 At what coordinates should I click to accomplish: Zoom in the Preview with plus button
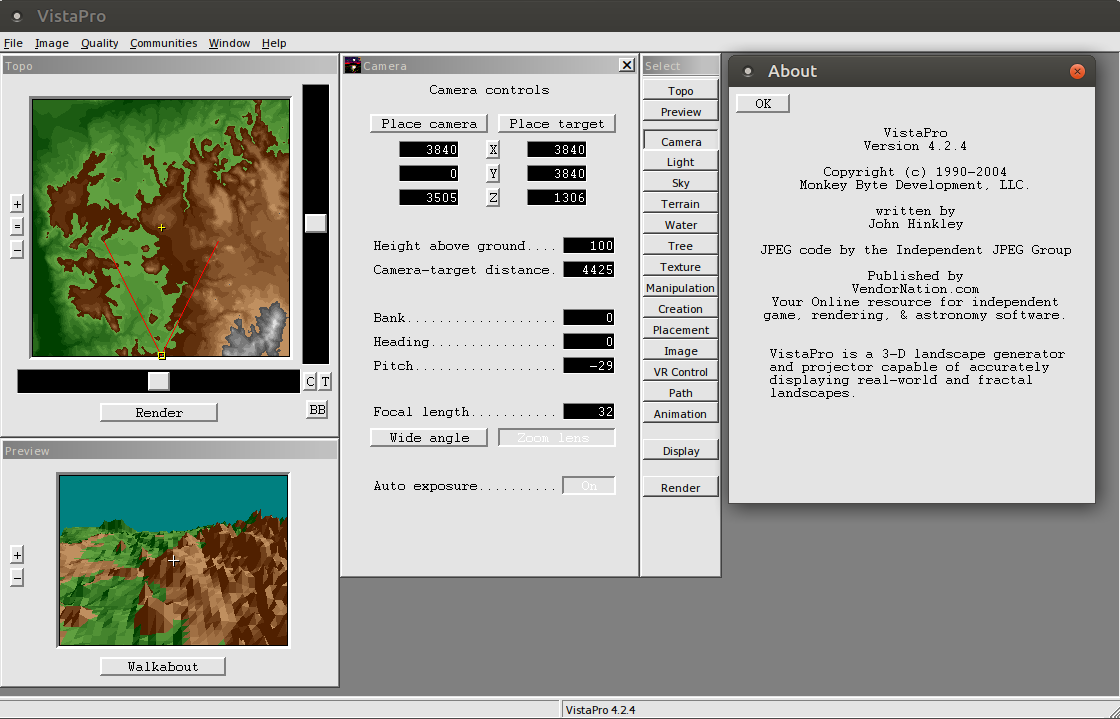pos(17,554)
